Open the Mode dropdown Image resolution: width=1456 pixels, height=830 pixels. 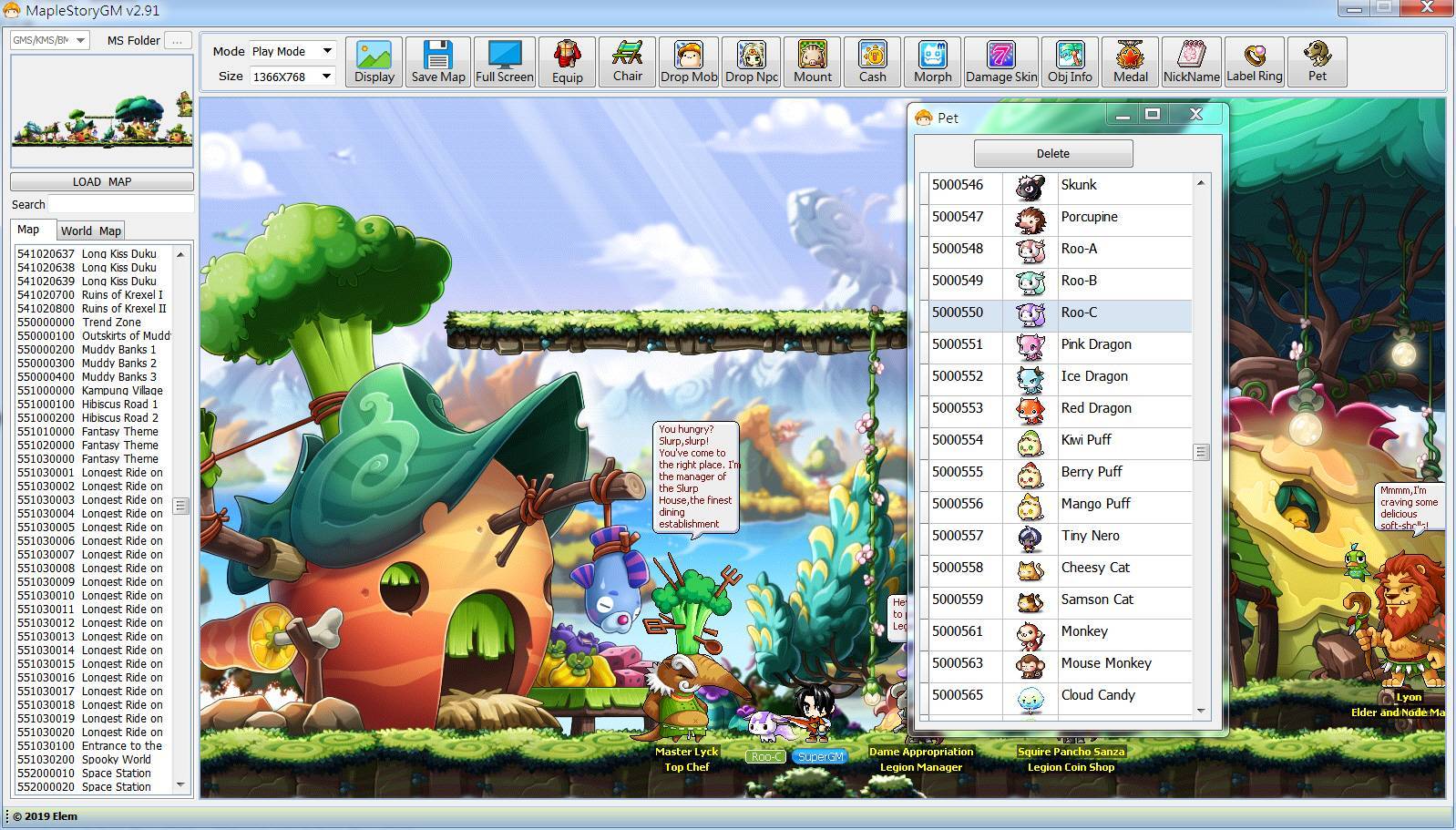[292, 51]
